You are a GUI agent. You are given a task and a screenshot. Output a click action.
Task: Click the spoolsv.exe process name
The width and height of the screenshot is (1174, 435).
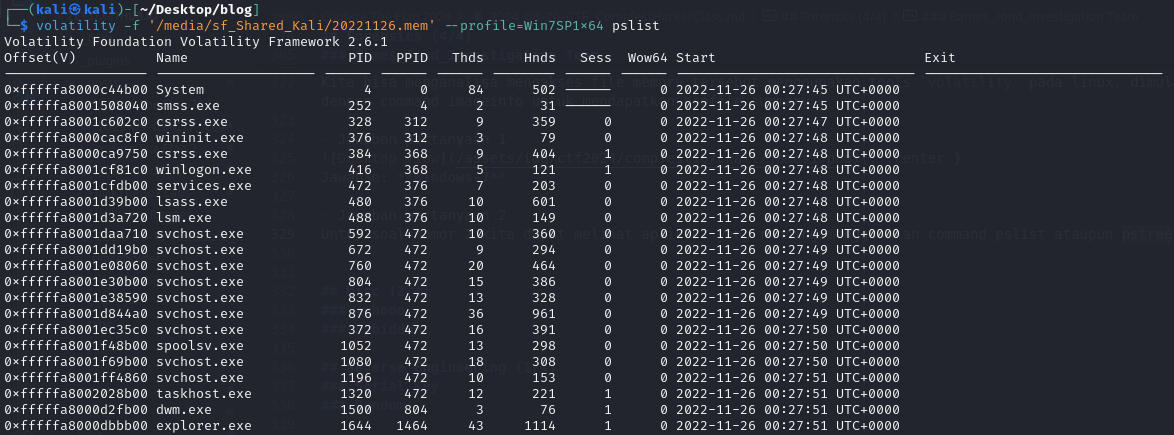tap(200, 346)
